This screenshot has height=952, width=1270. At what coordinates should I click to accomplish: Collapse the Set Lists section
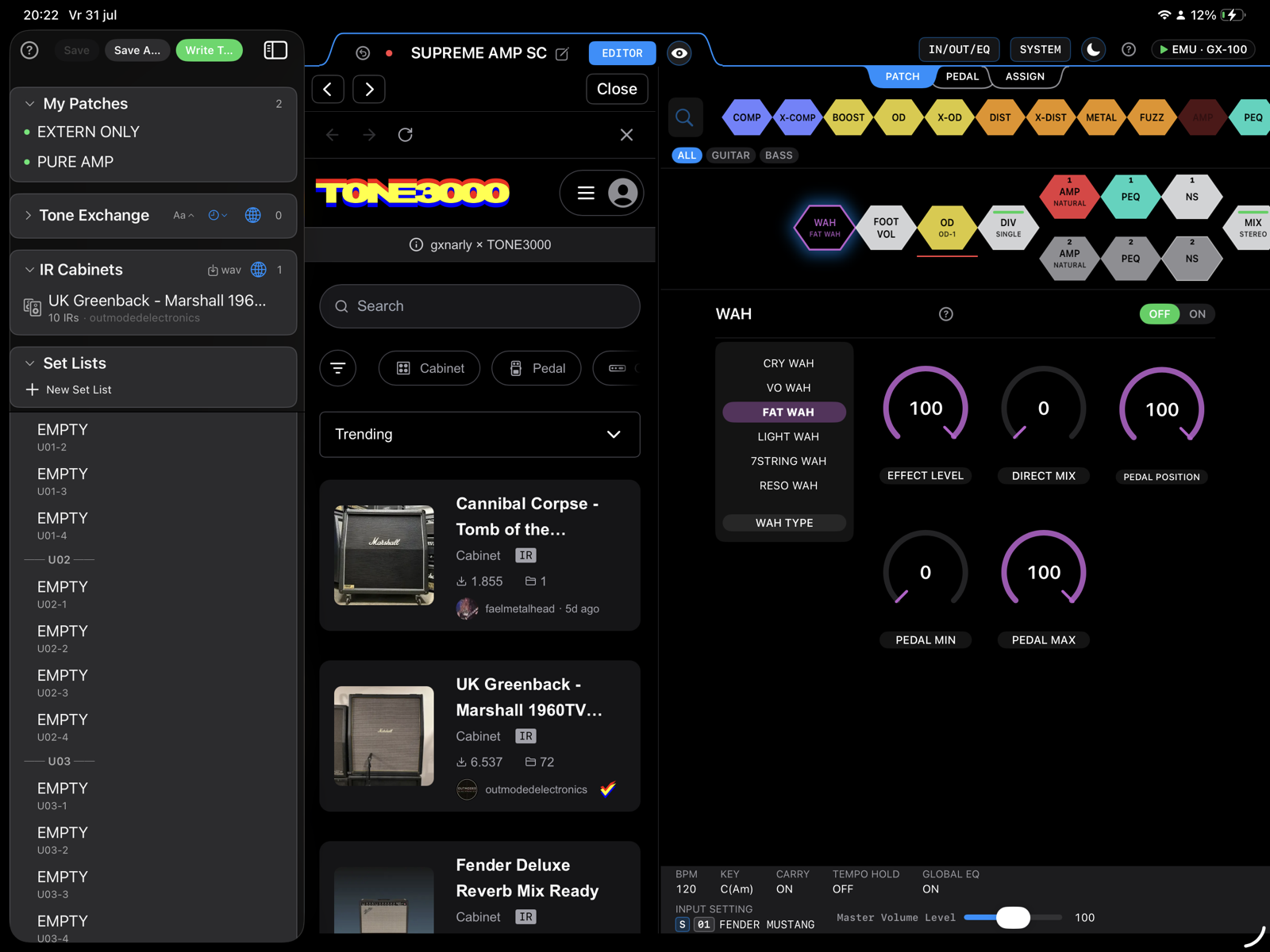pos(29,363)
